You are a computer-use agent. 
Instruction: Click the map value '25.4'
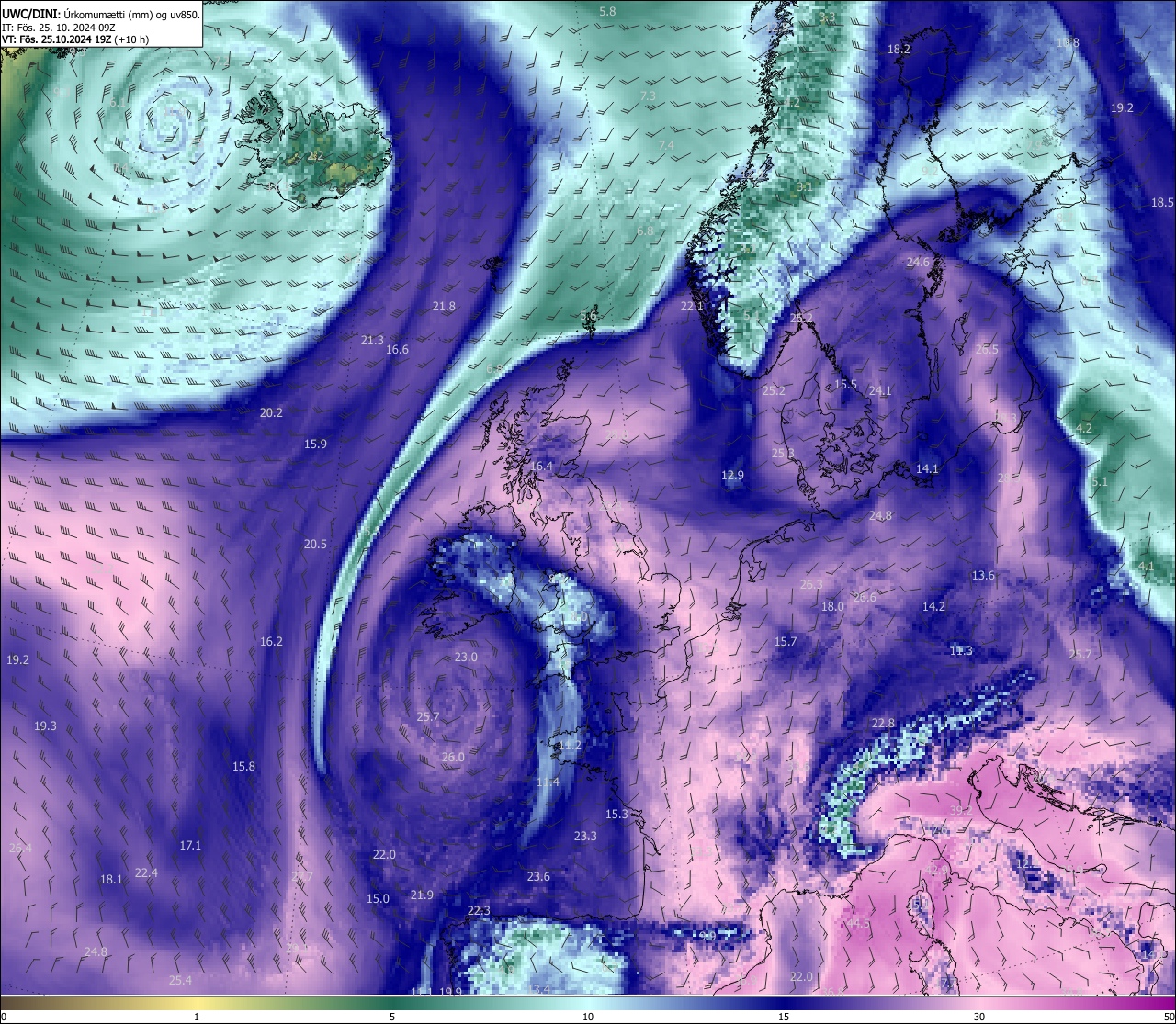tap(180, 980)
